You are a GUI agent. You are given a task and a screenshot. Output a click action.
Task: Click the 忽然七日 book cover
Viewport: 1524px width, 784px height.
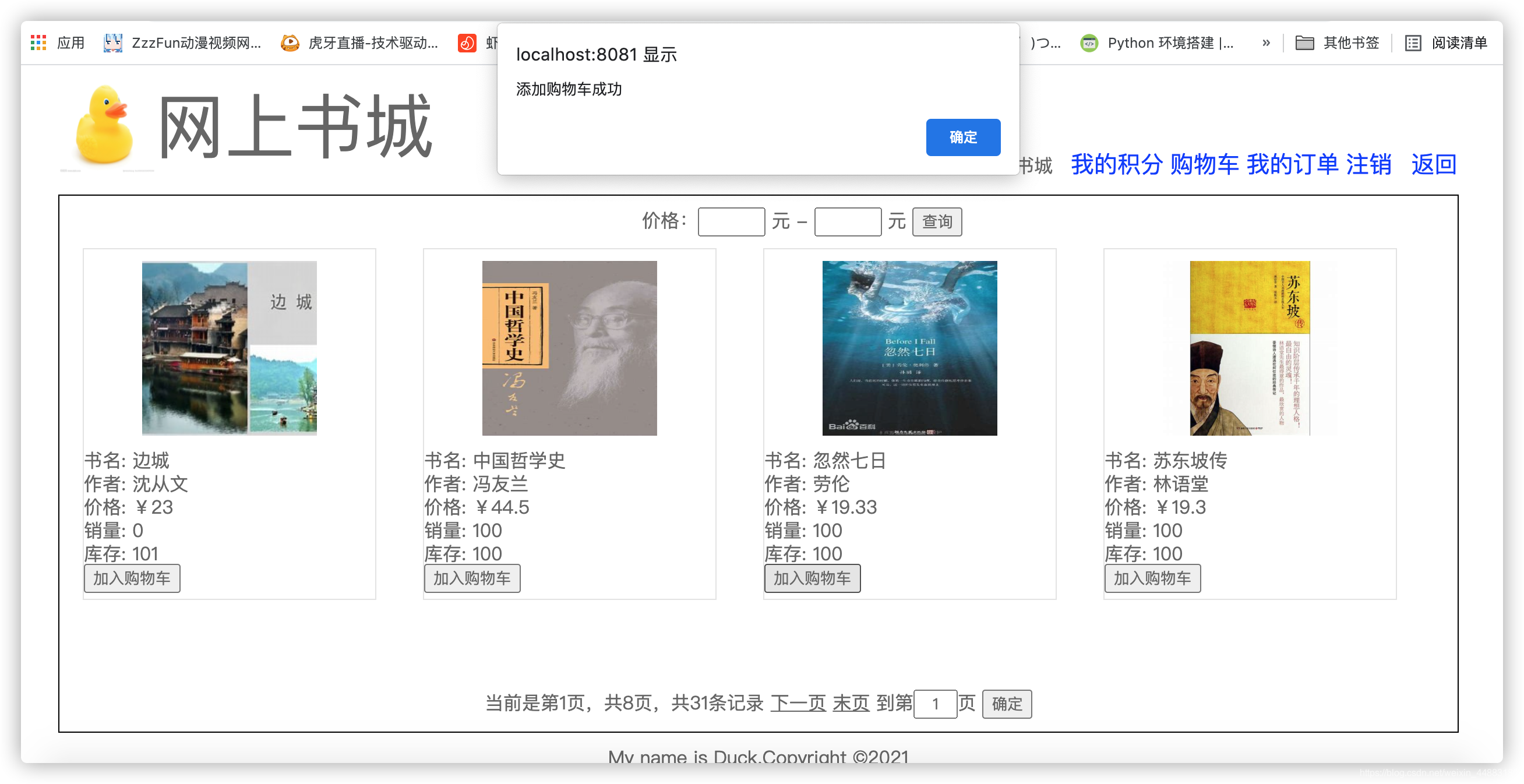tap(909, 348)
